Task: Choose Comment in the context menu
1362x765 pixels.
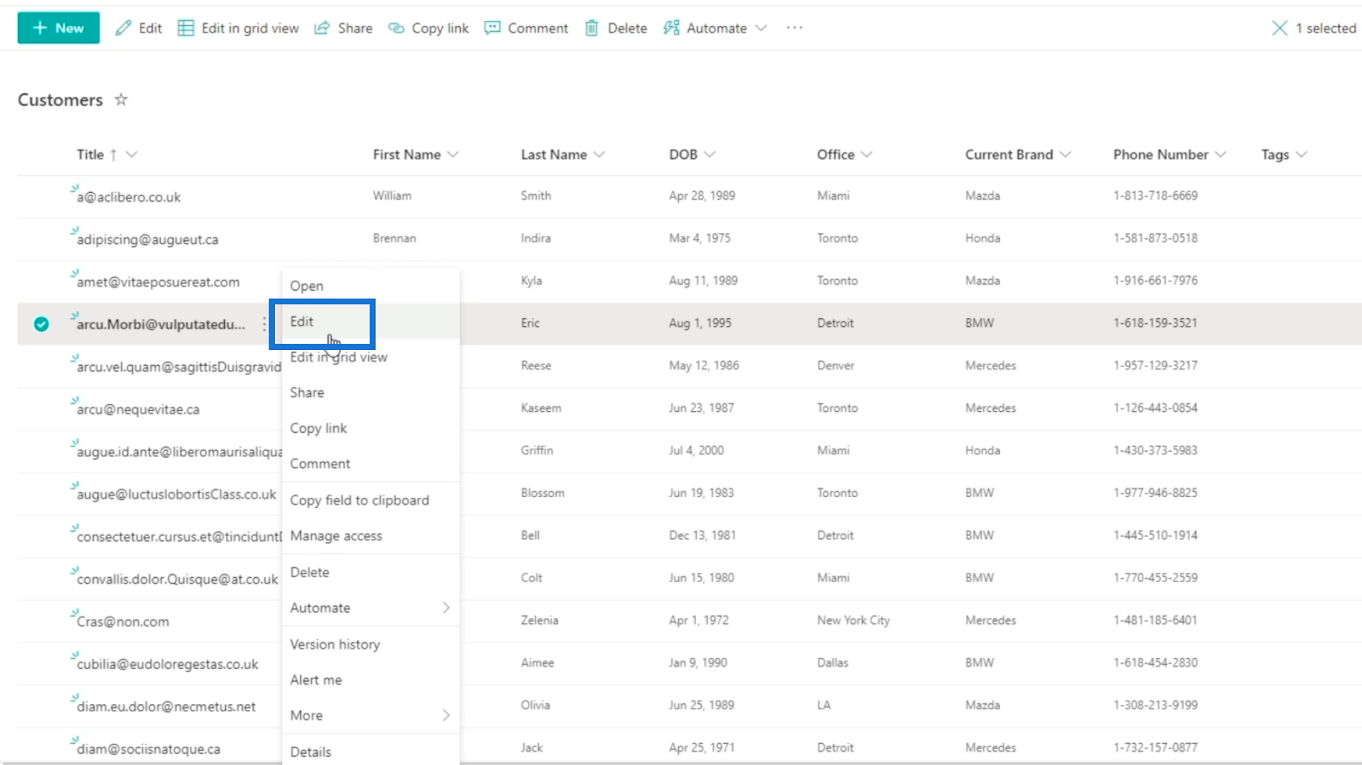Action: (x=370, y=464)
